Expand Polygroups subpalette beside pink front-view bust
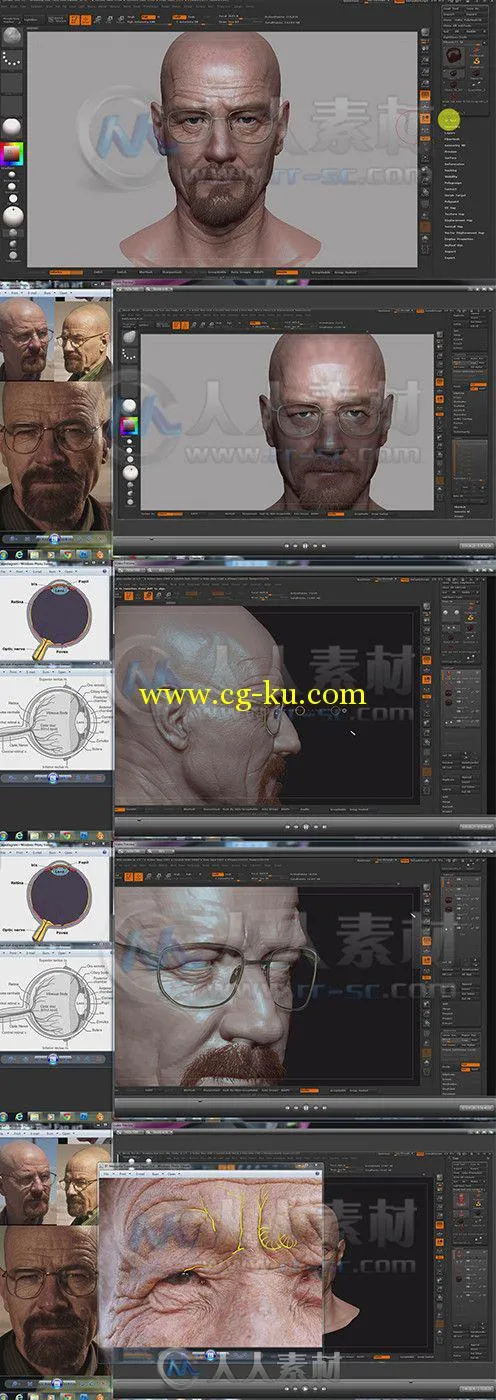Image resolution: width=496 pixels, height=1400 pixels. point(452,183)
